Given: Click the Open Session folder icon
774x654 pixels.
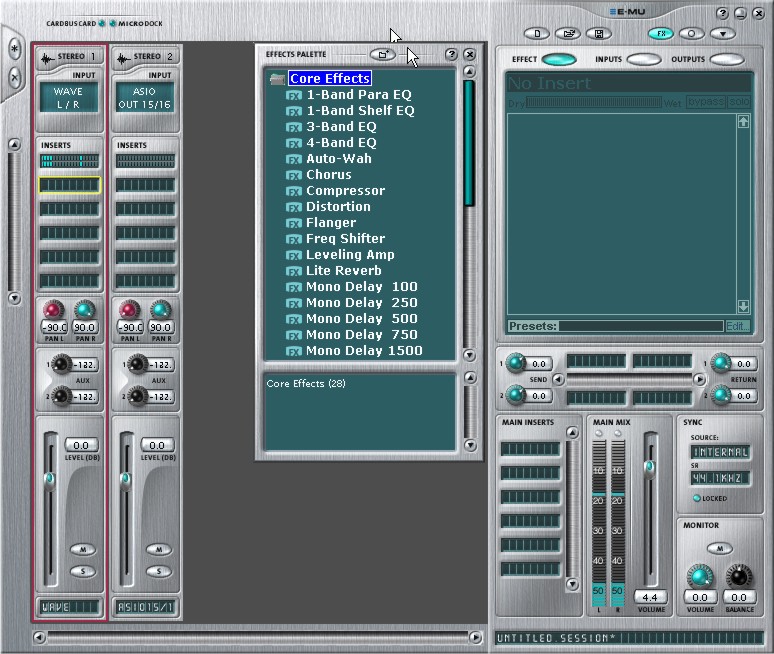Looking at the screenshot, I should pyautogui.click(x=567, y=33).
